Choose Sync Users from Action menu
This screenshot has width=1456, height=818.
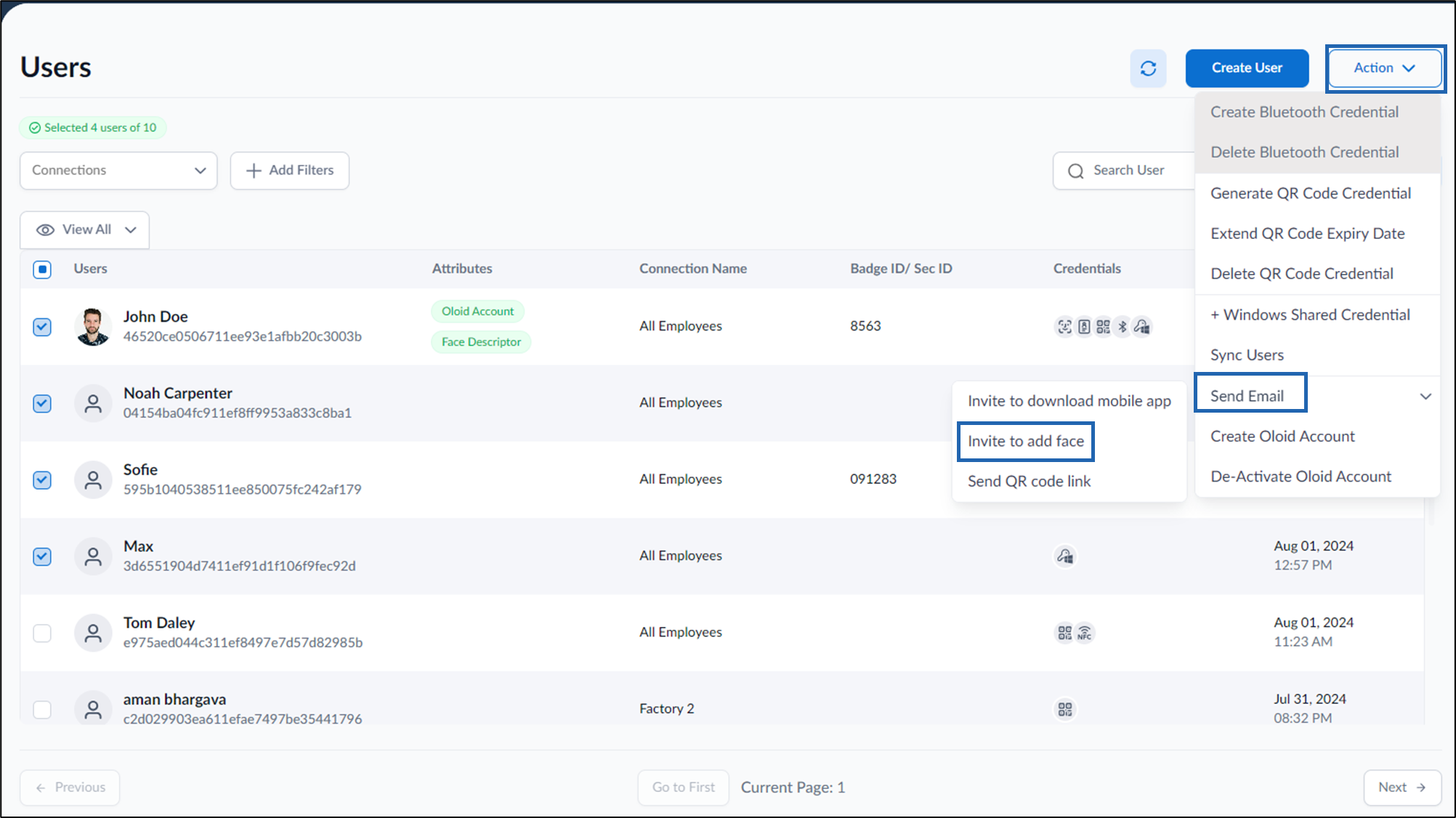[1247, 355]
